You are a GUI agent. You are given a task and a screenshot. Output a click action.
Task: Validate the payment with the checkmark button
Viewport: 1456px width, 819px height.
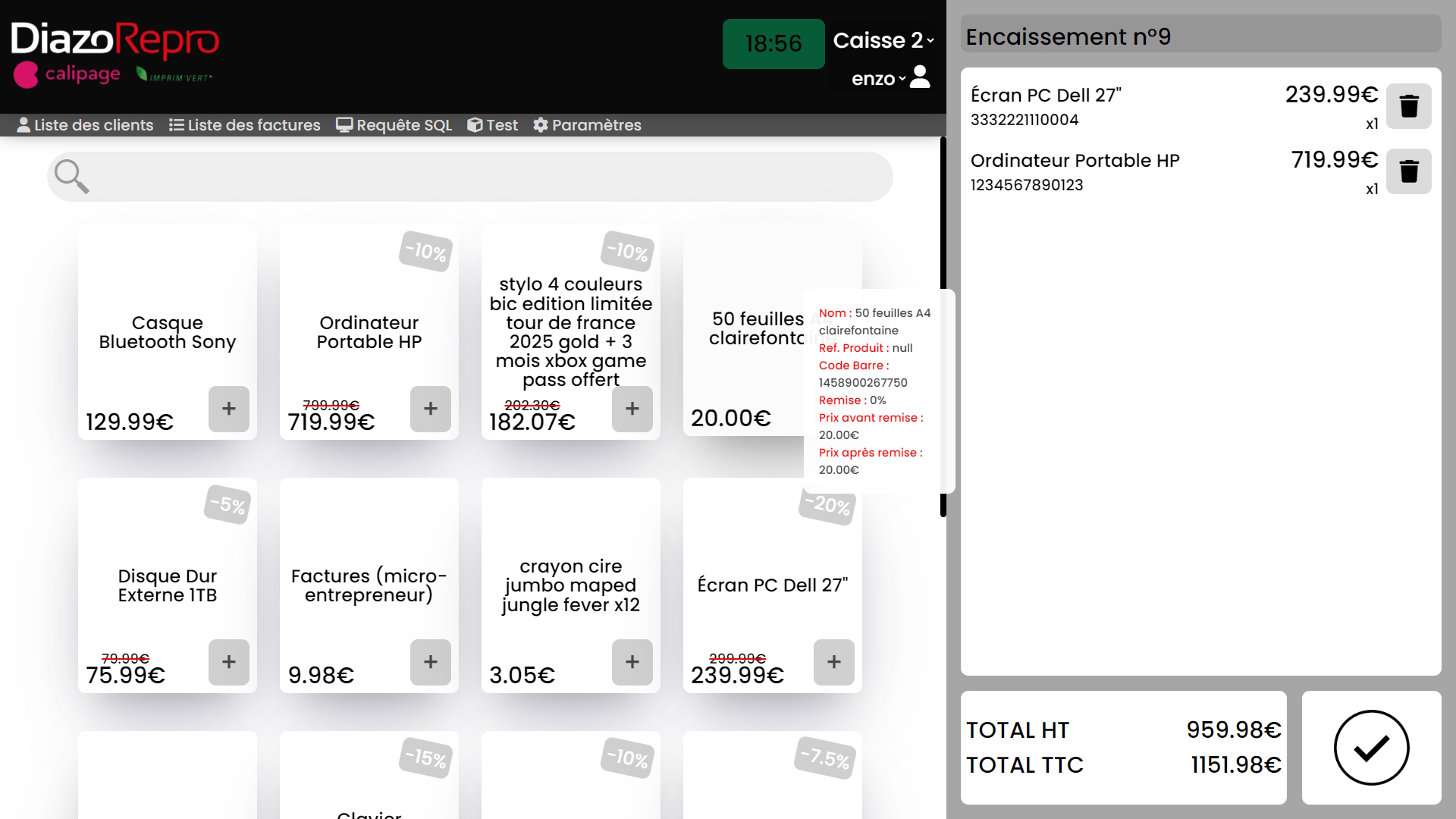click(x=1371, y=748)
